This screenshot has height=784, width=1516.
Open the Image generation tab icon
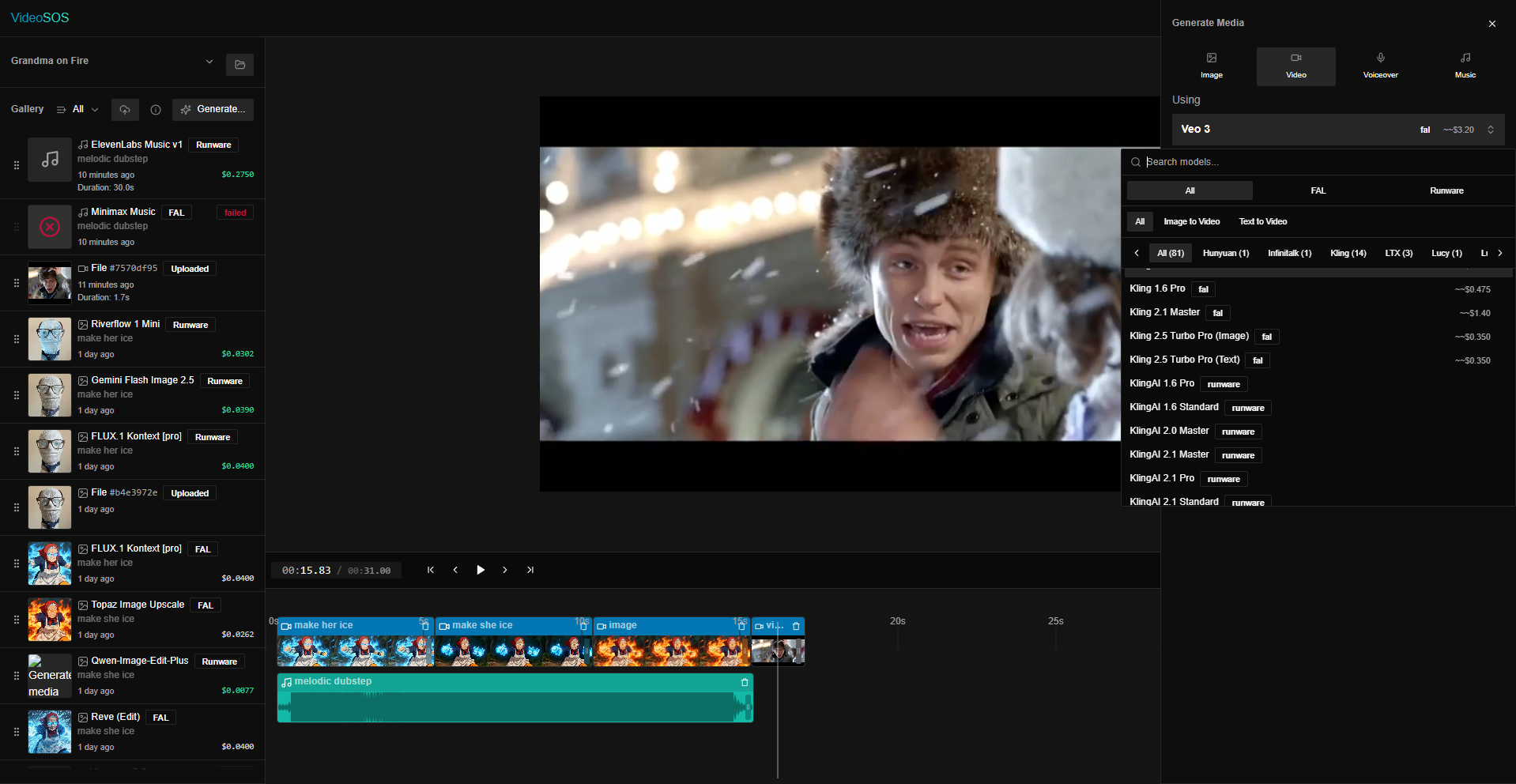point(1212,65)
